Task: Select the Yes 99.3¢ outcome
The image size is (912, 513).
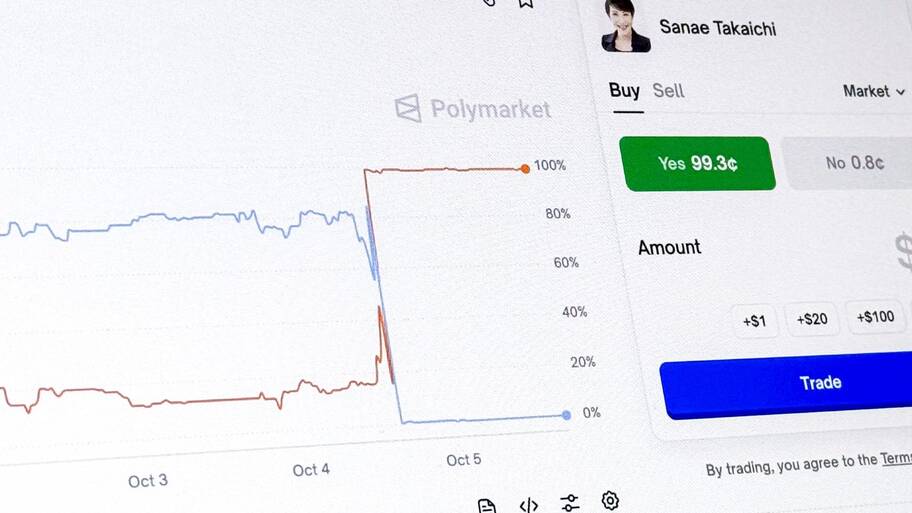Action: 697,163
